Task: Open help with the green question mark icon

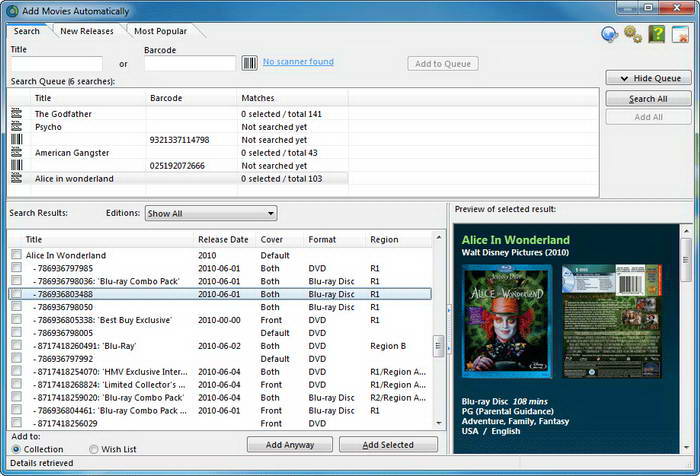Action: pos(657,34)
